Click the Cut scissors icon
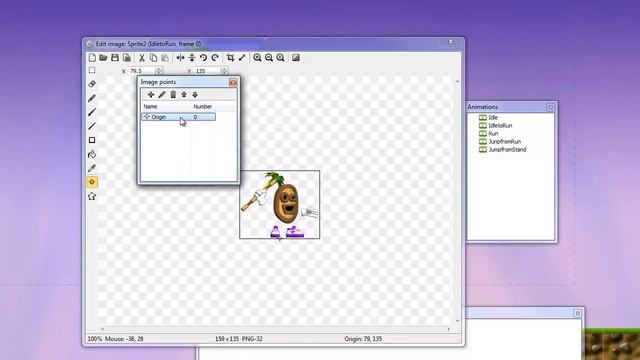This screenshot has height=360, width=640. 142,58
